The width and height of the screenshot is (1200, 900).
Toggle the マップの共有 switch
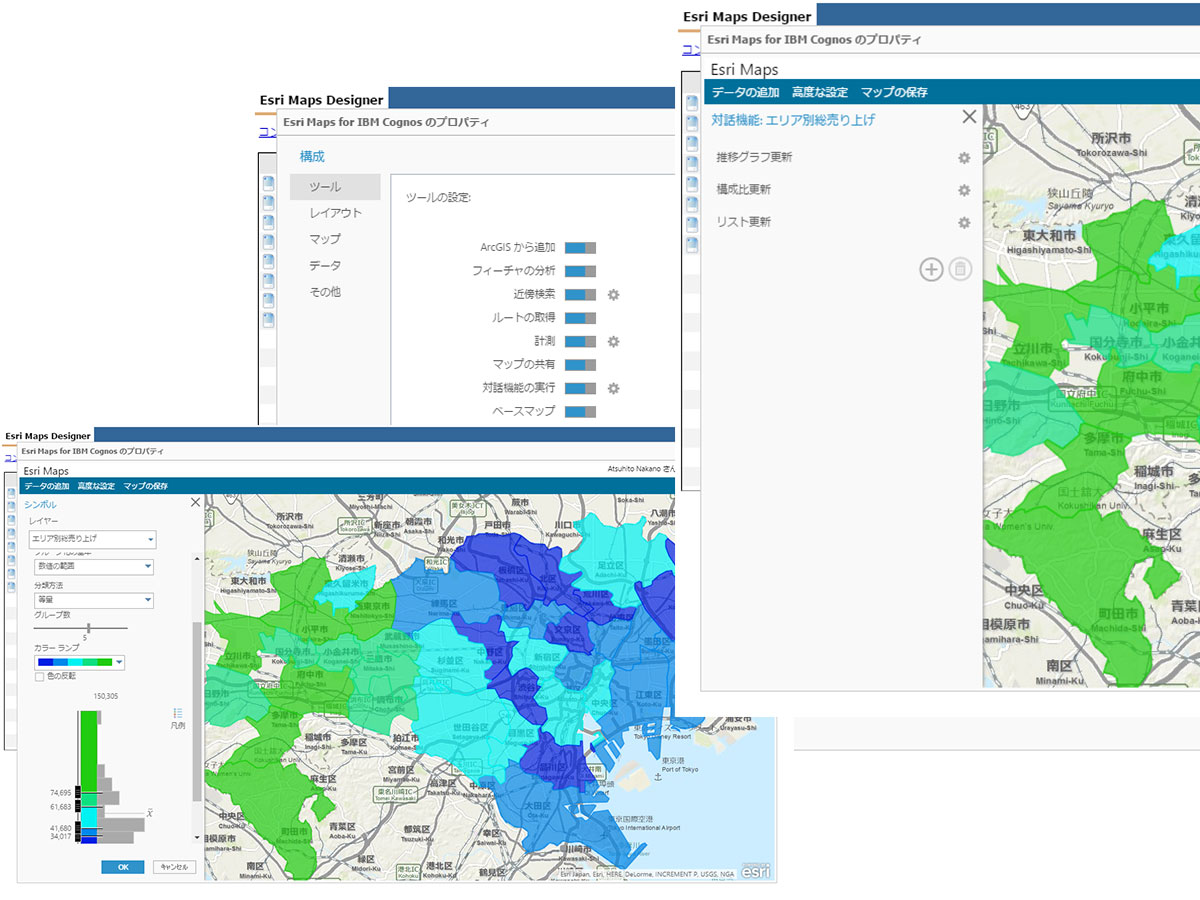point(580,365)
